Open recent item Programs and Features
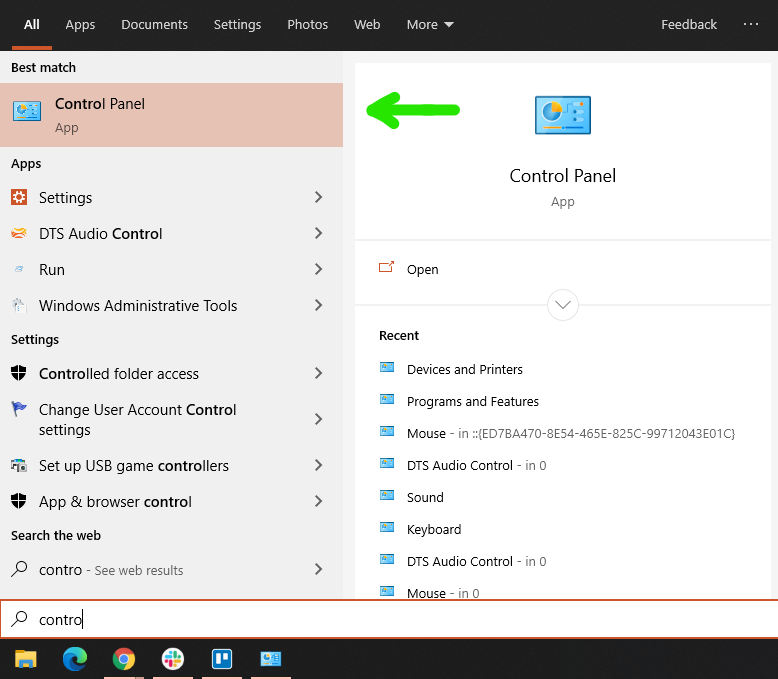 point(472,402)
